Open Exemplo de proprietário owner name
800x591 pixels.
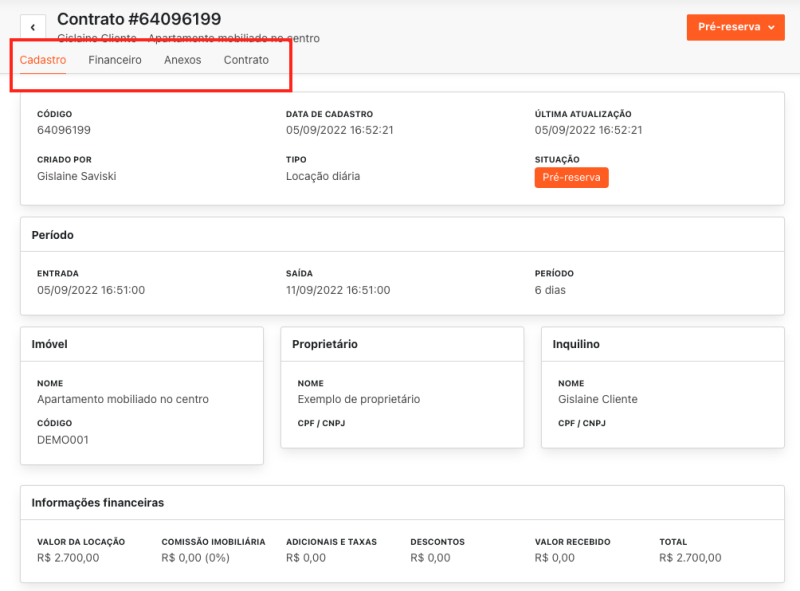pos(359,399)
